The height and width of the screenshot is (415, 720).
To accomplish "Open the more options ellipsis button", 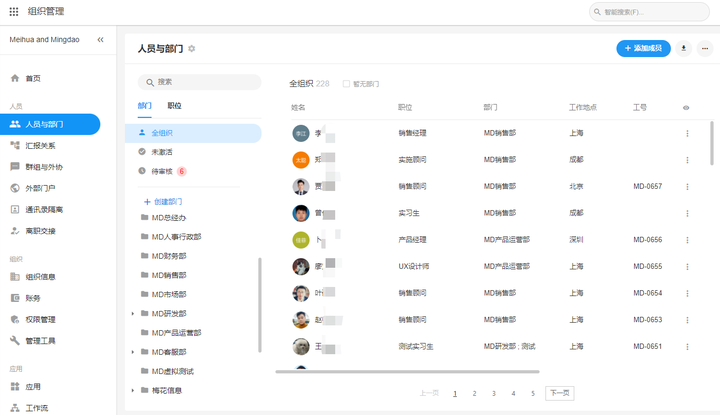I will coord(705,48).
